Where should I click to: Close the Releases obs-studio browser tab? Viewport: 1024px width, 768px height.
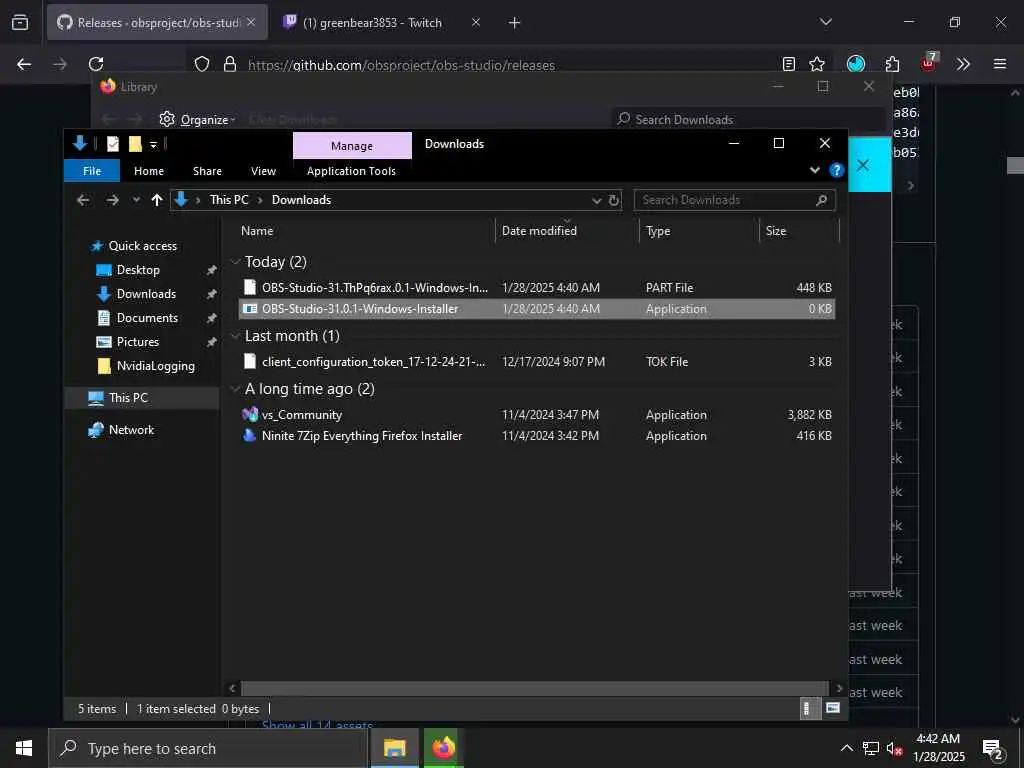[x=251, y=22]
